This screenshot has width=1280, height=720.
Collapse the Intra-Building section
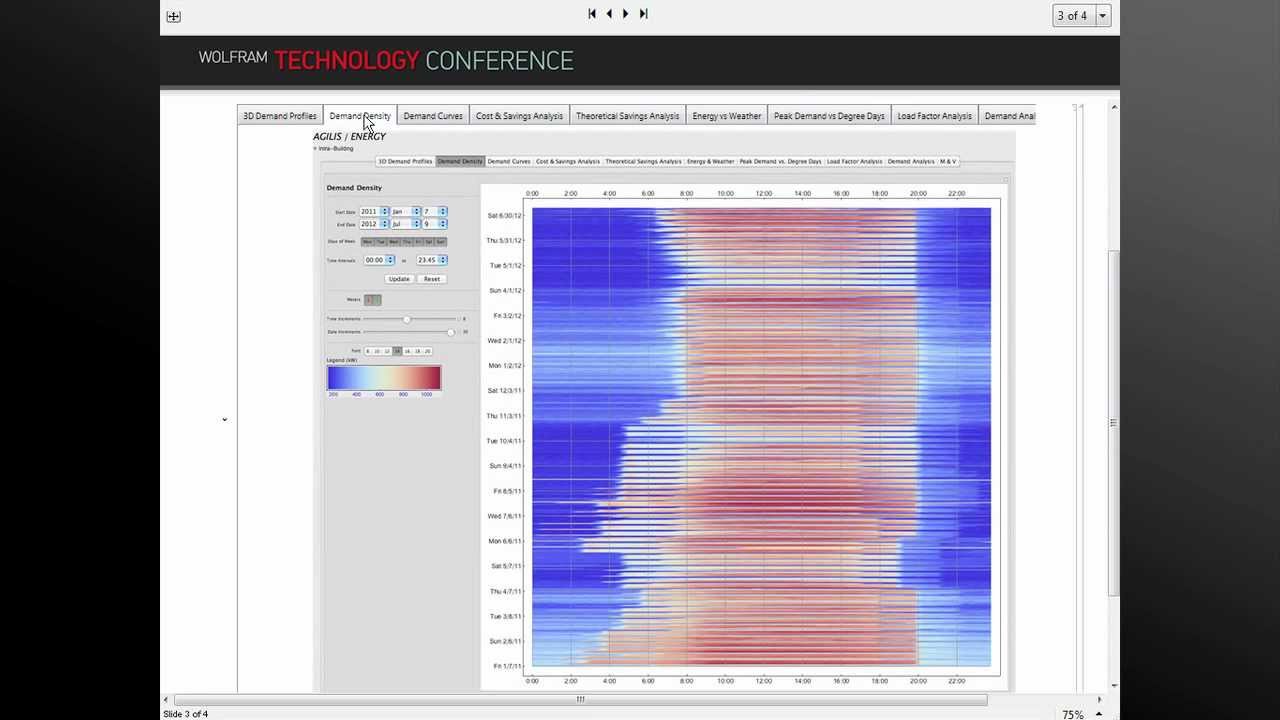pos(316,148)
